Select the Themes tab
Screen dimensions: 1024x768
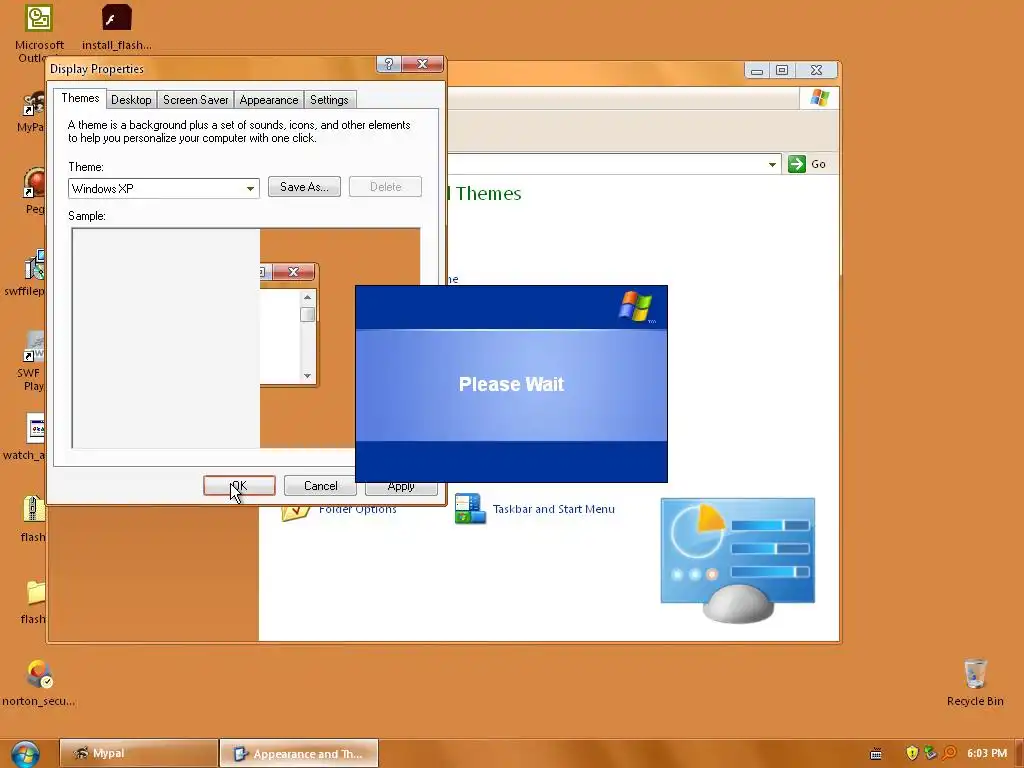80,98
